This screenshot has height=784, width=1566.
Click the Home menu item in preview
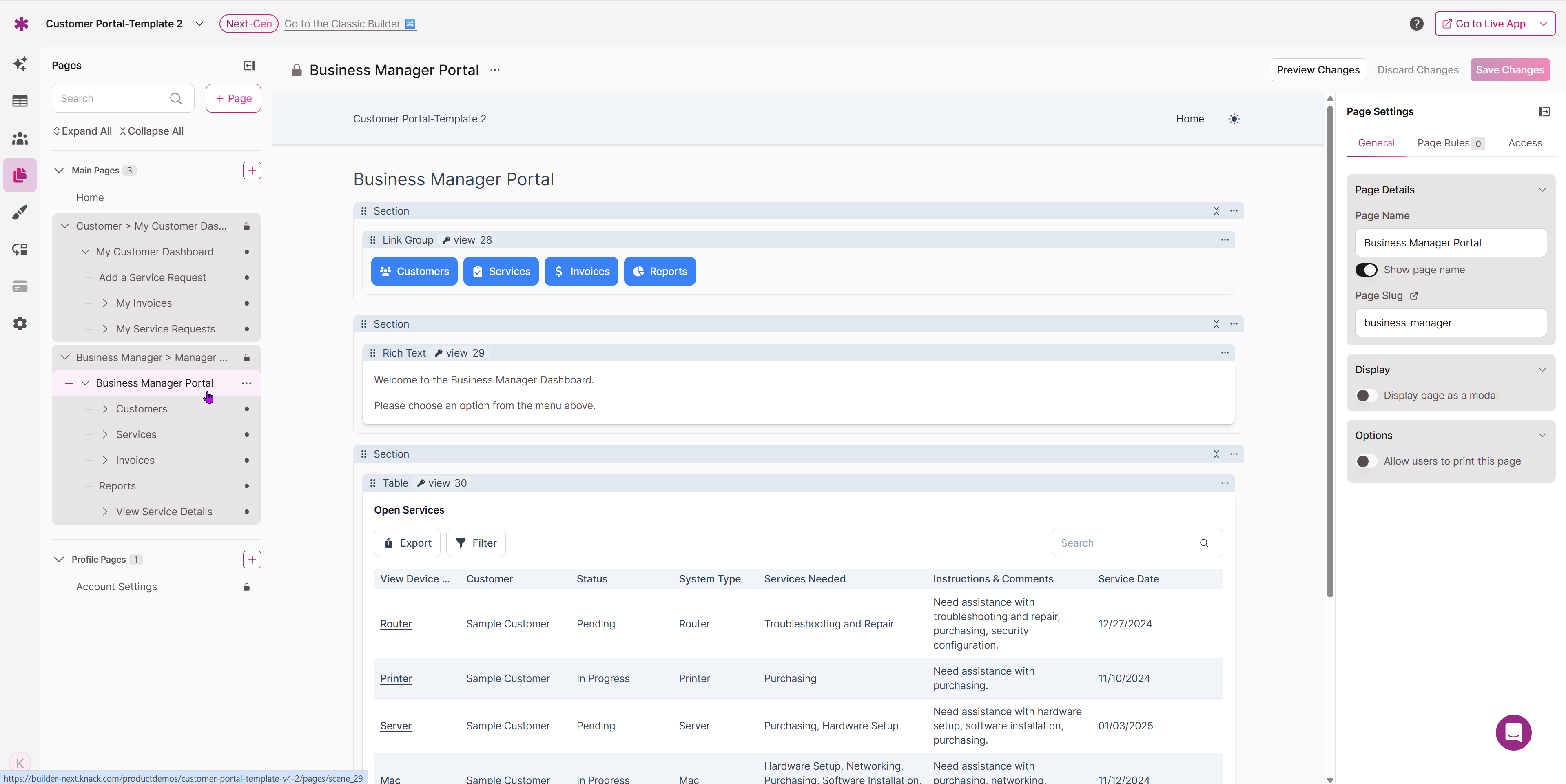(x=1190, y=119)
